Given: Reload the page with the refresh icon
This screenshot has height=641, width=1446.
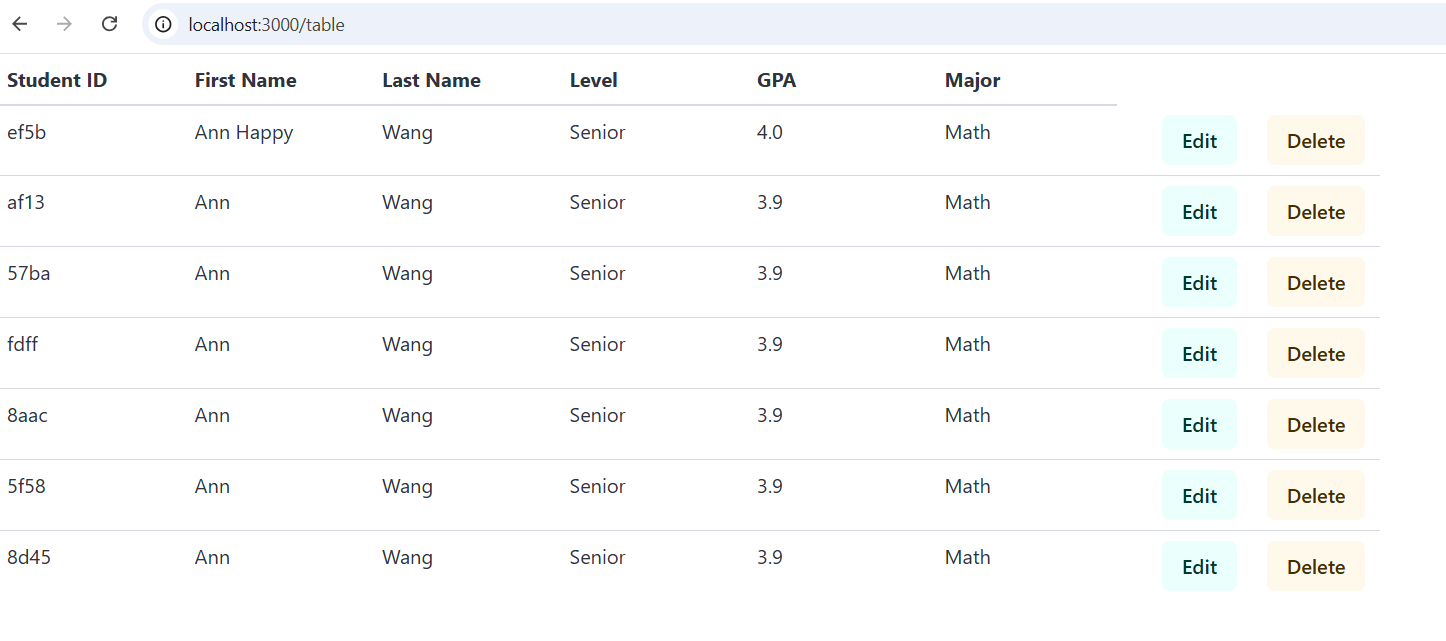Looking at the screenshot, I should click(110, 24).
